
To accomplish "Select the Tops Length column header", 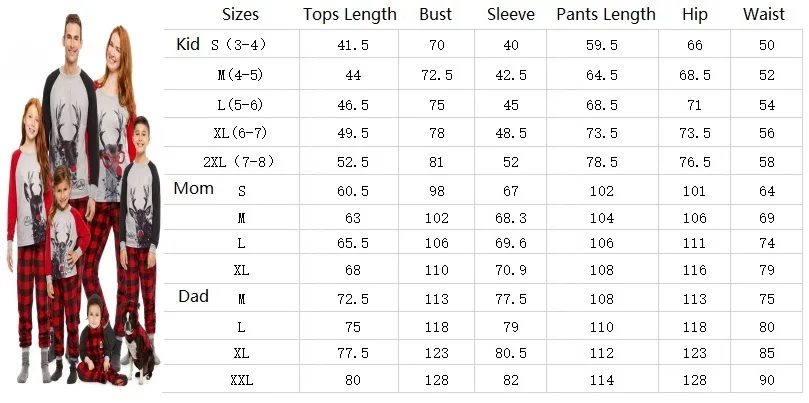I will tap(350, 14).
